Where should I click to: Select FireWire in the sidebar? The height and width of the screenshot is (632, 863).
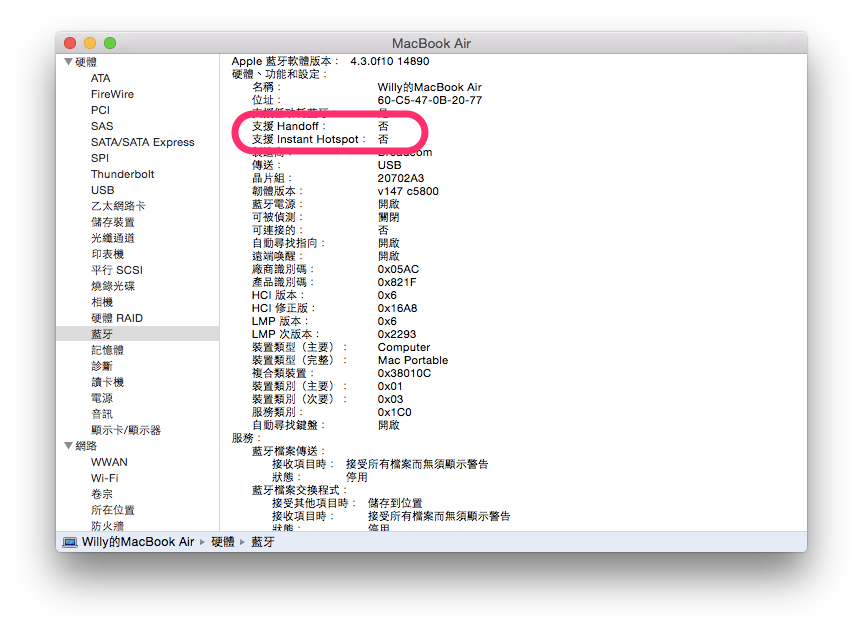(x=112, y=94)
